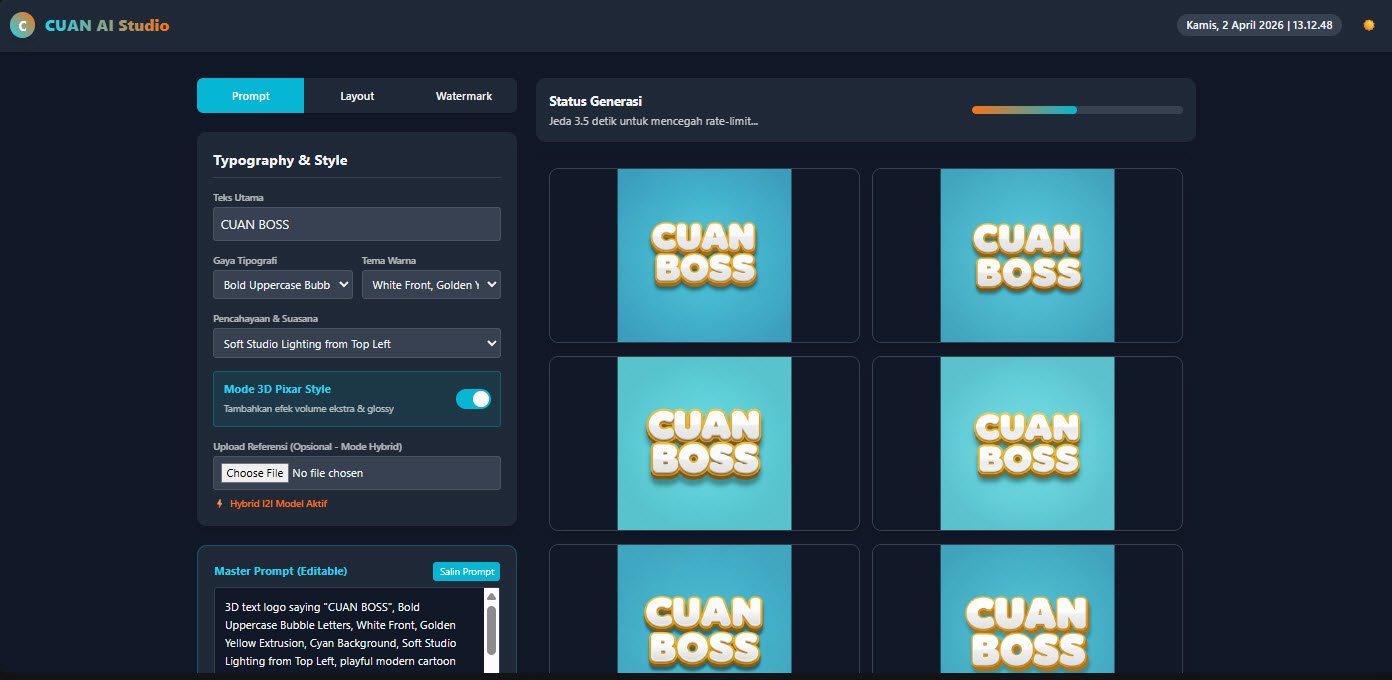Click the Status Generasi heading

[x=595, y=101]
